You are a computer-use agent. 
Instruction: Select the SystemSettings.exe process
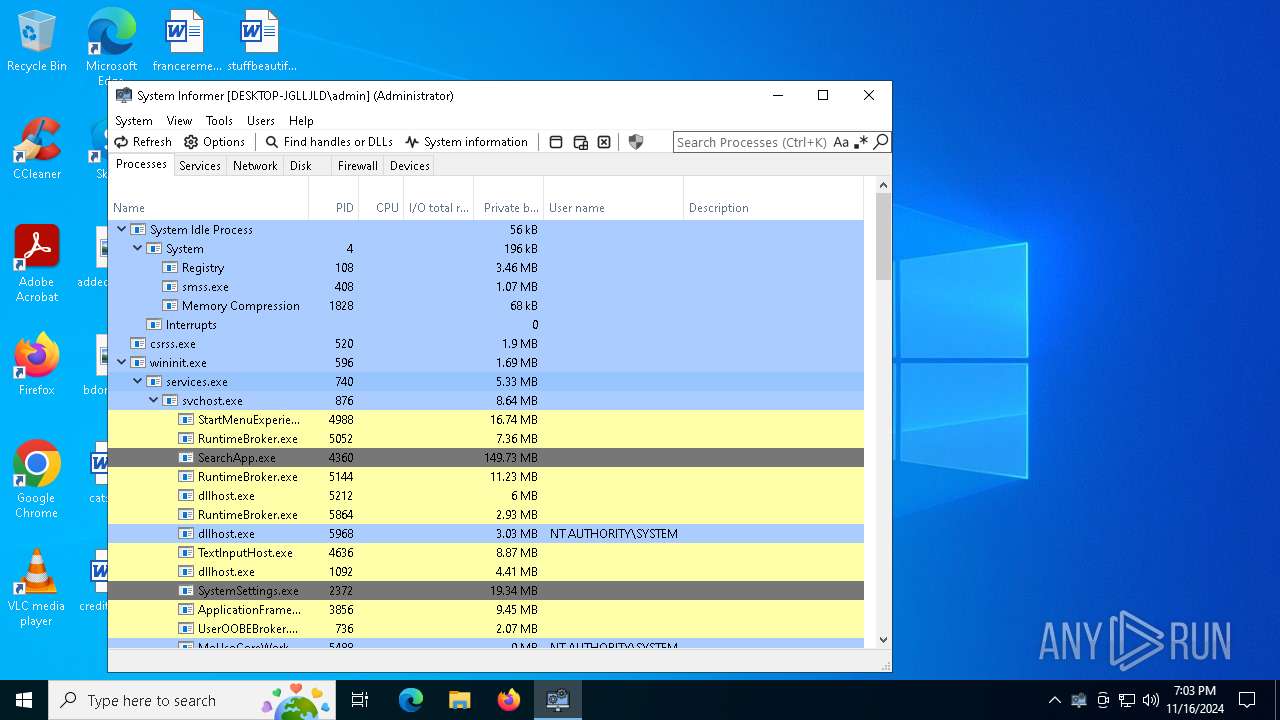click(x=486, y=591)
